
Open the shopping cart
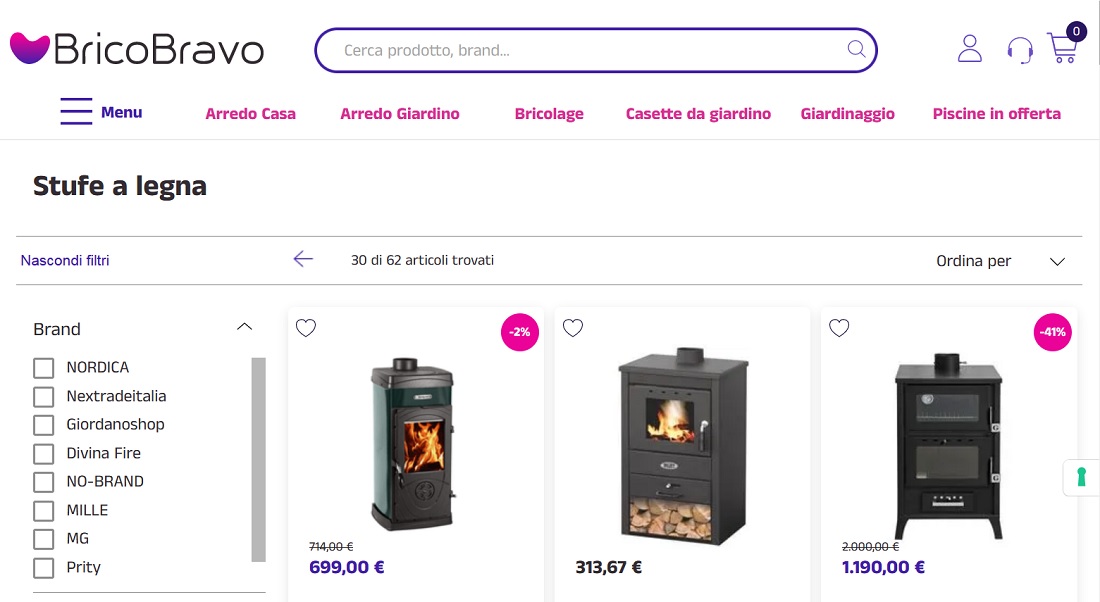pyautogui.click(x=1063, y=47)
